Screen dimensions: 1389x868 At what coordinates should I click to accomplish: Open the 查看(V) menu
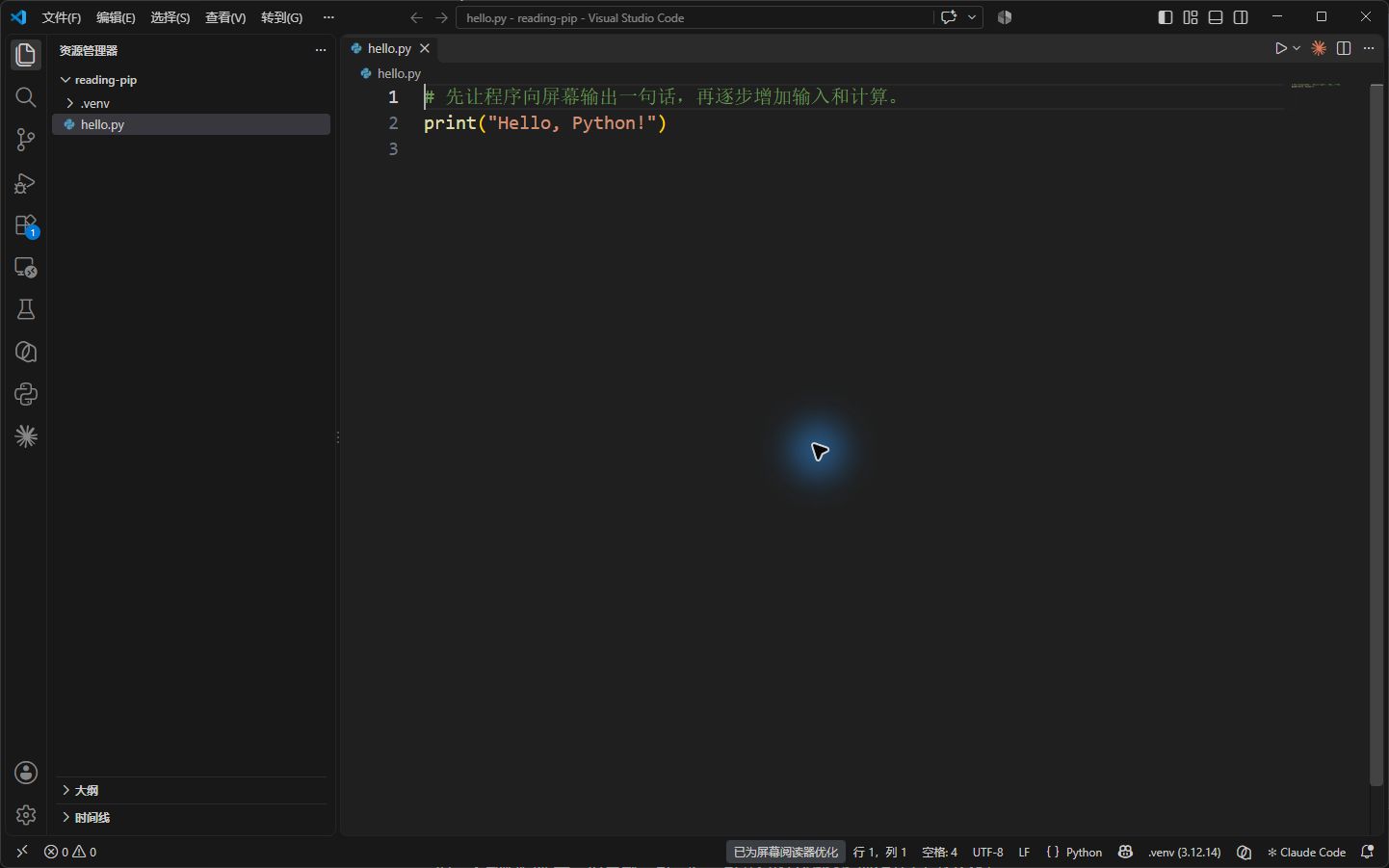[x=225, y=17]
